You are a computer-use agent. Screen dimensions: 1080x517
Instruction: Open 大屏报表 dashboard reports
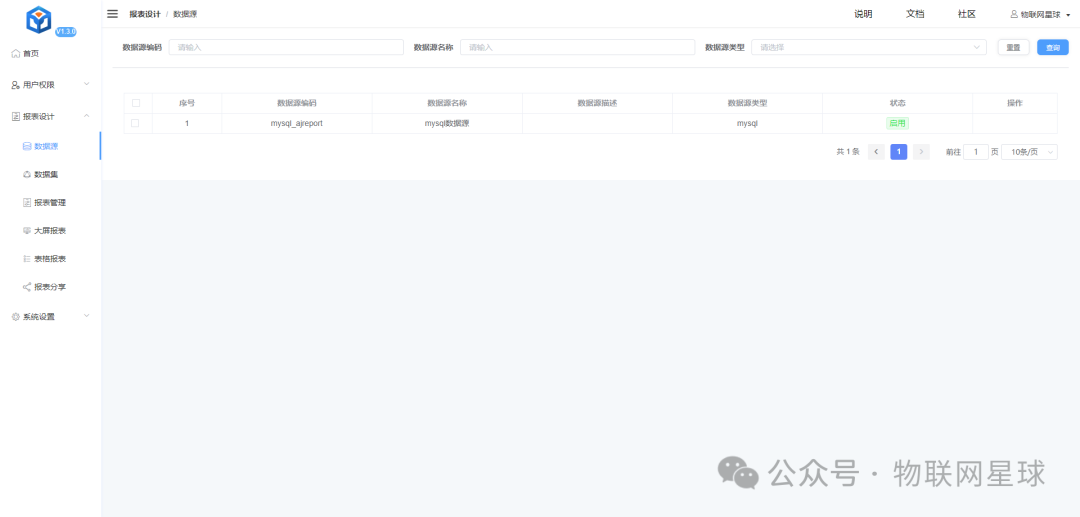(x=50, y=230)
